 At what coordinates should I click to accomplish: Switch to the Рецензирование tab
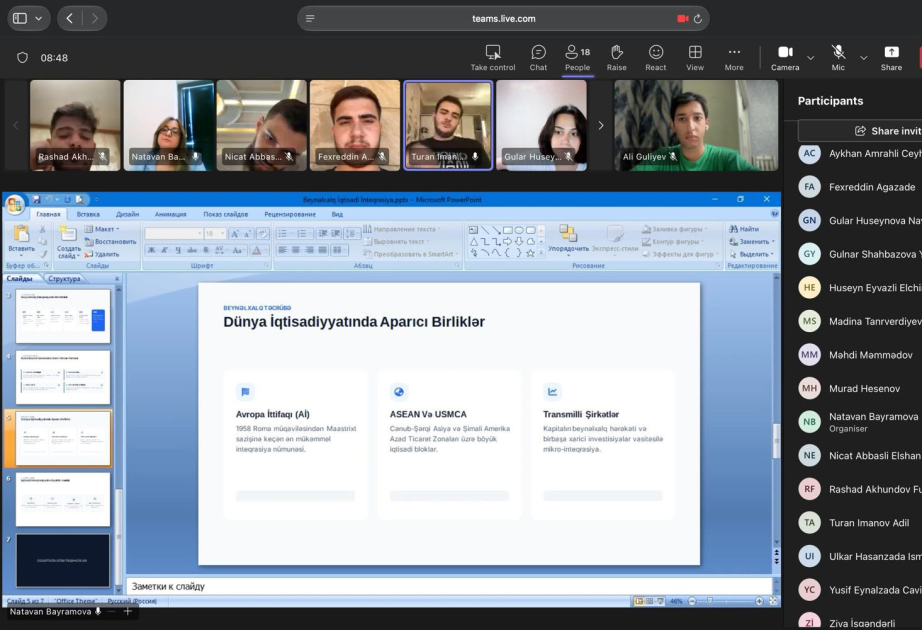(290, 214)
